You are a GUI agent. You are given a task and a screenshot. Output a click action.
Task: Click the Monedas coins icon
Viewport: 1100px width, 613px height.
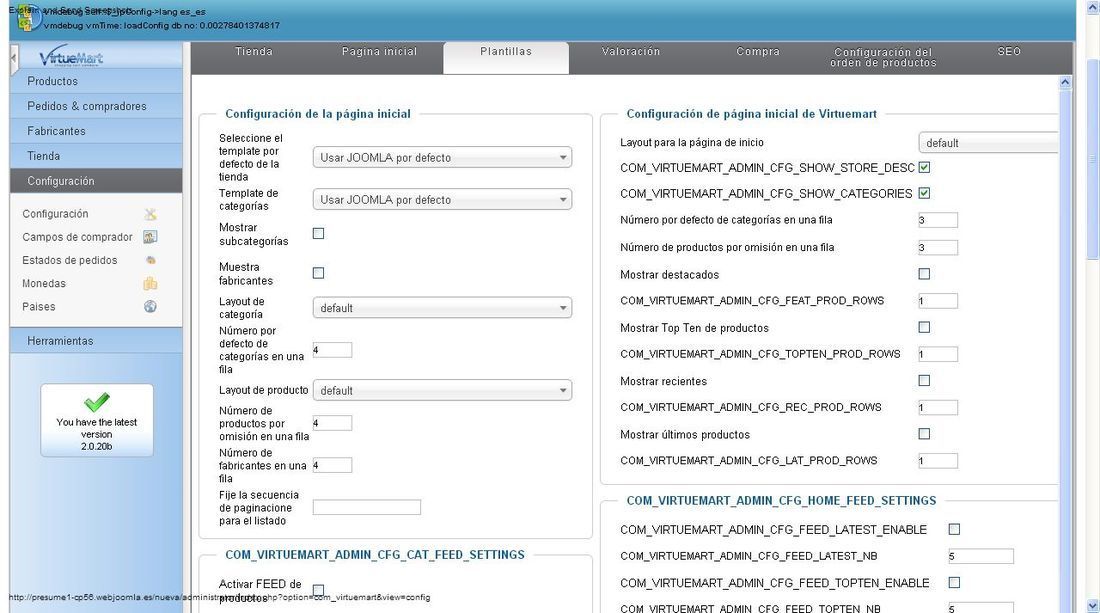click(x=150, y=283)
